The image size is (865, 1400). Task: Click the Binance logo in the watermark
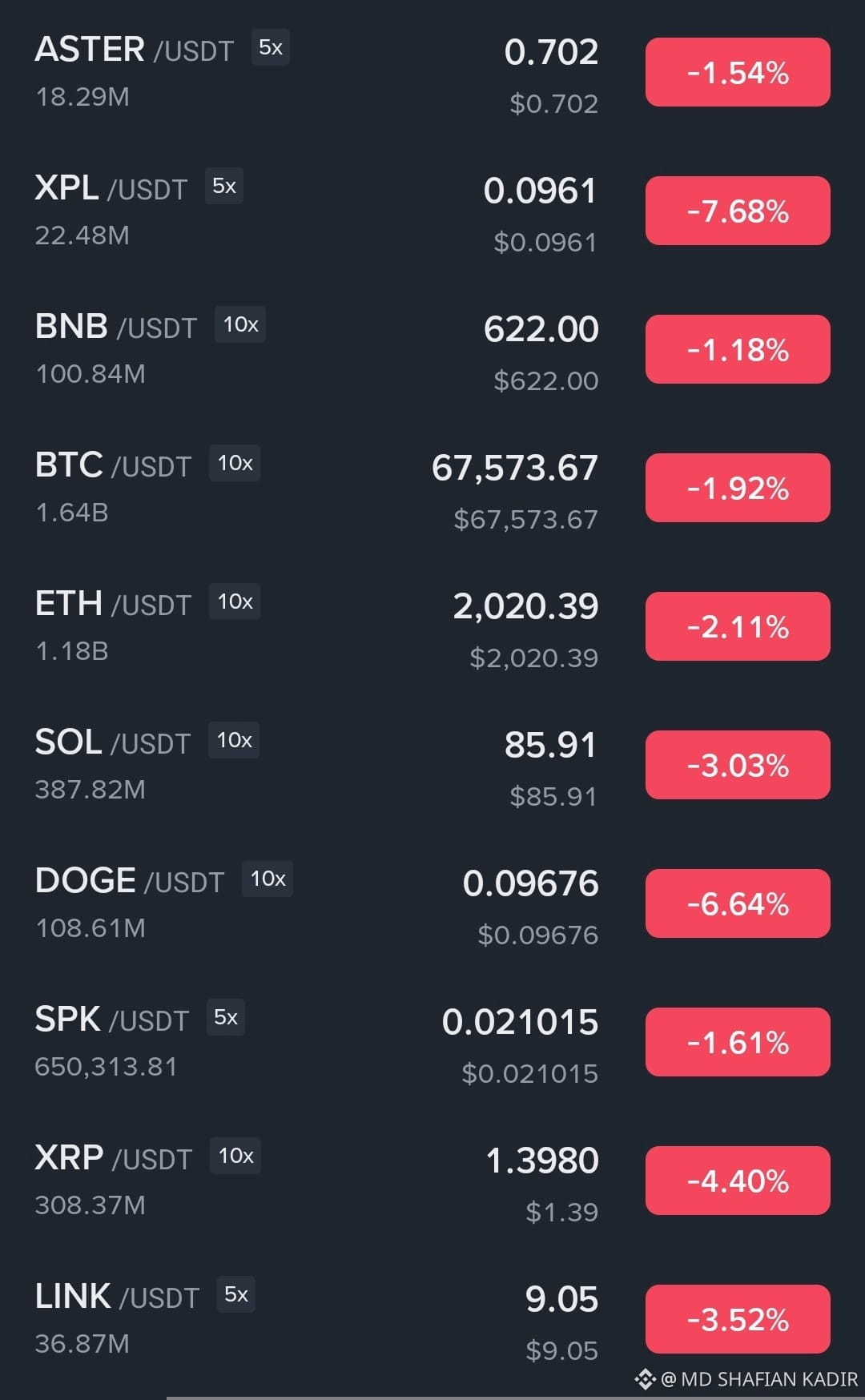tap(645, 1379)
